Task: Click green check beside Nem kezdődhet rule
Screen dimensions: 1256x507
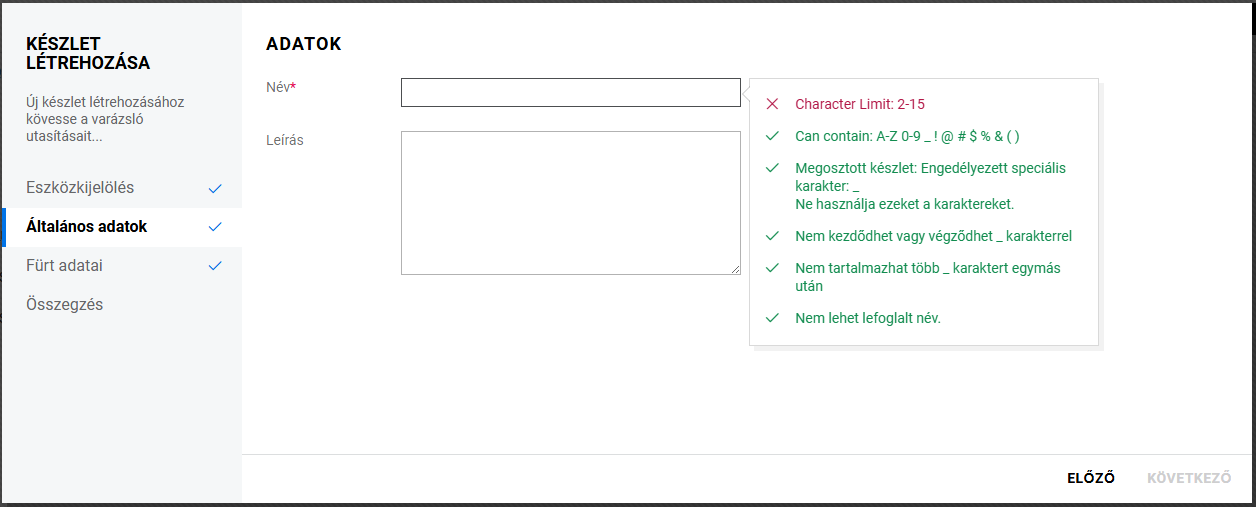Action: [x=772, y=237]
